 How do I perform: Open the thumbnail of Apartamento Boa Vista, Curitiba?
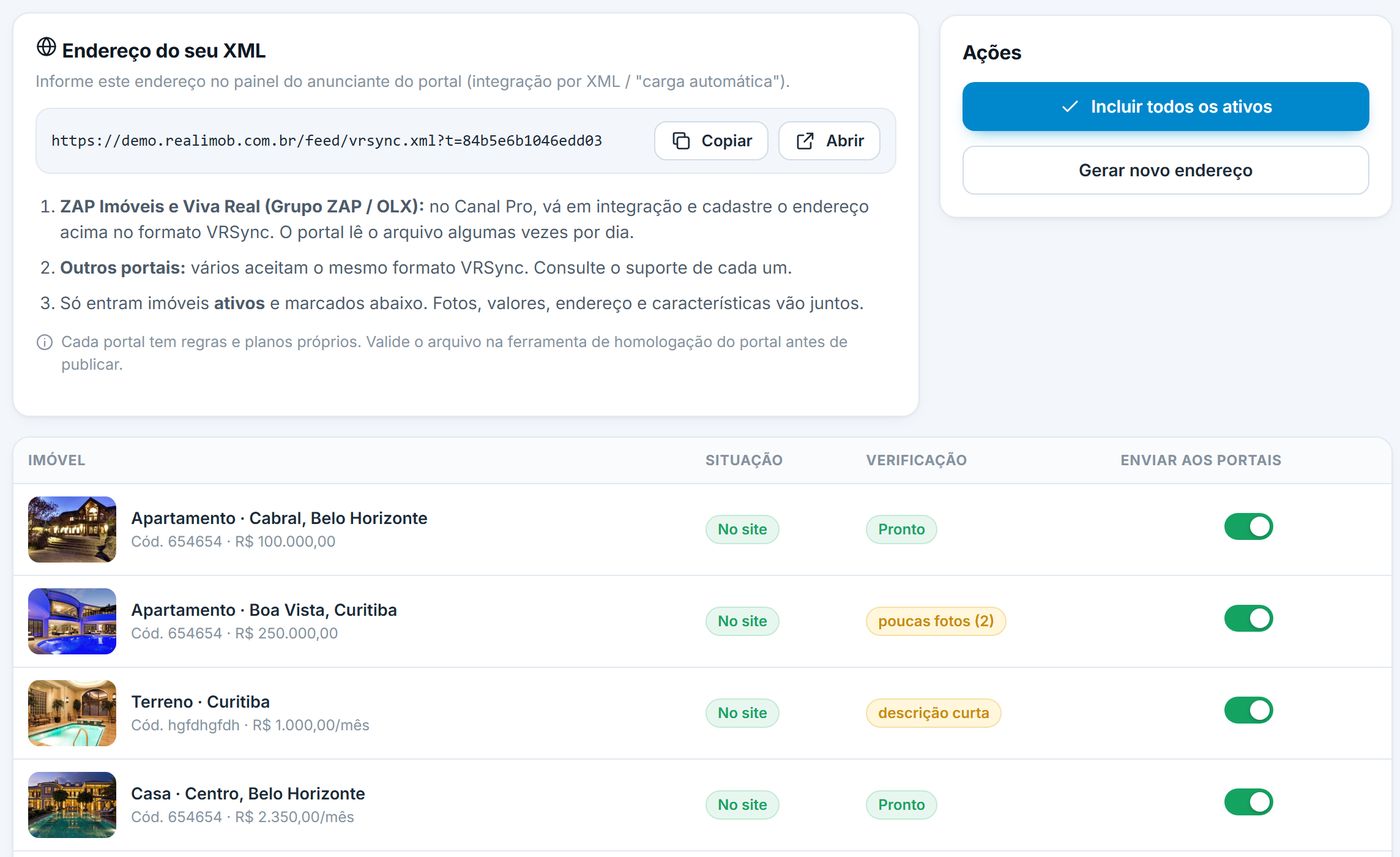coord(72,621)
